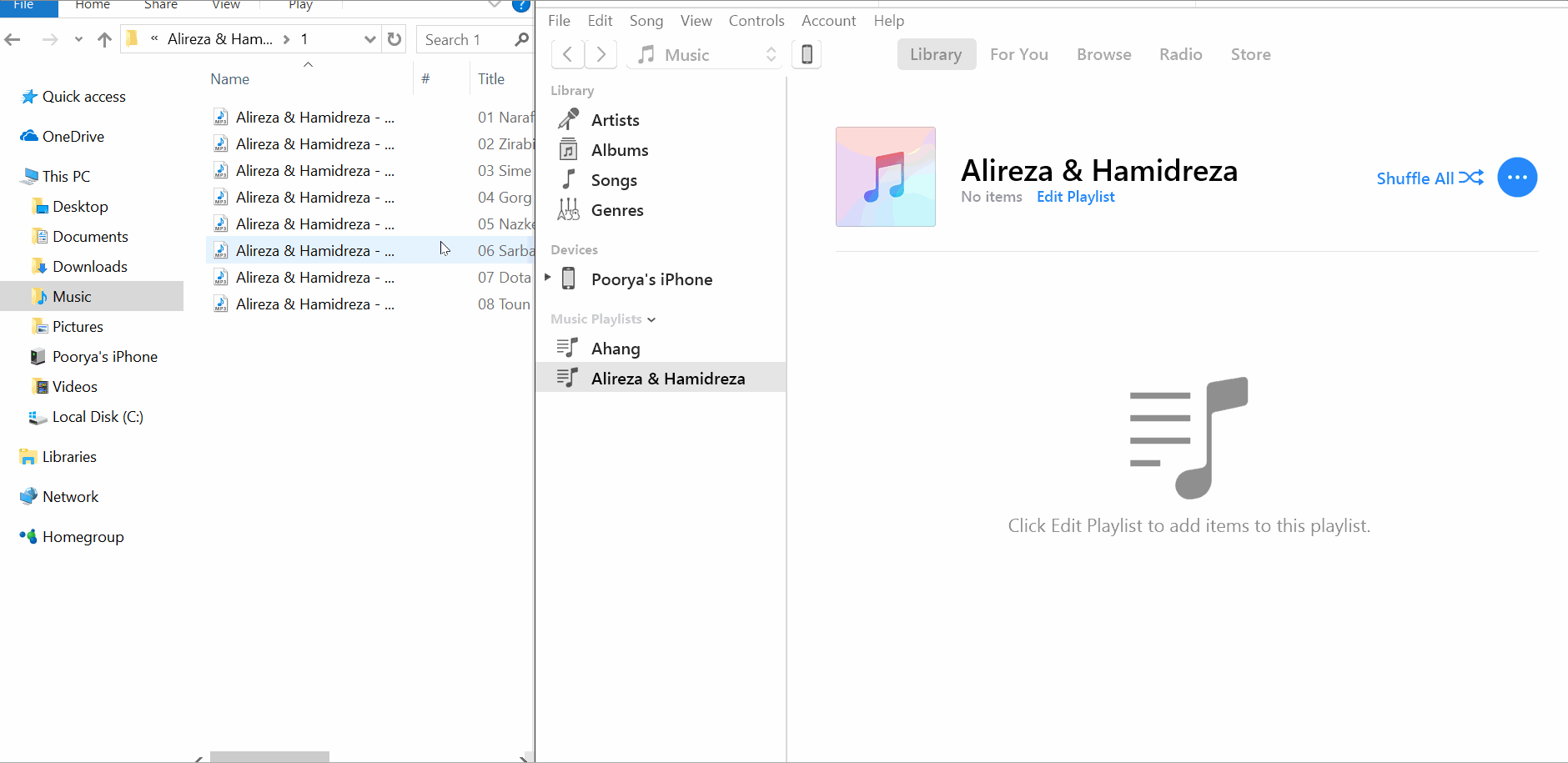Viewport: 1568px width, 763px height.
Task: Open the Explorer recent locations dropdown
Action: click(78, 39)
